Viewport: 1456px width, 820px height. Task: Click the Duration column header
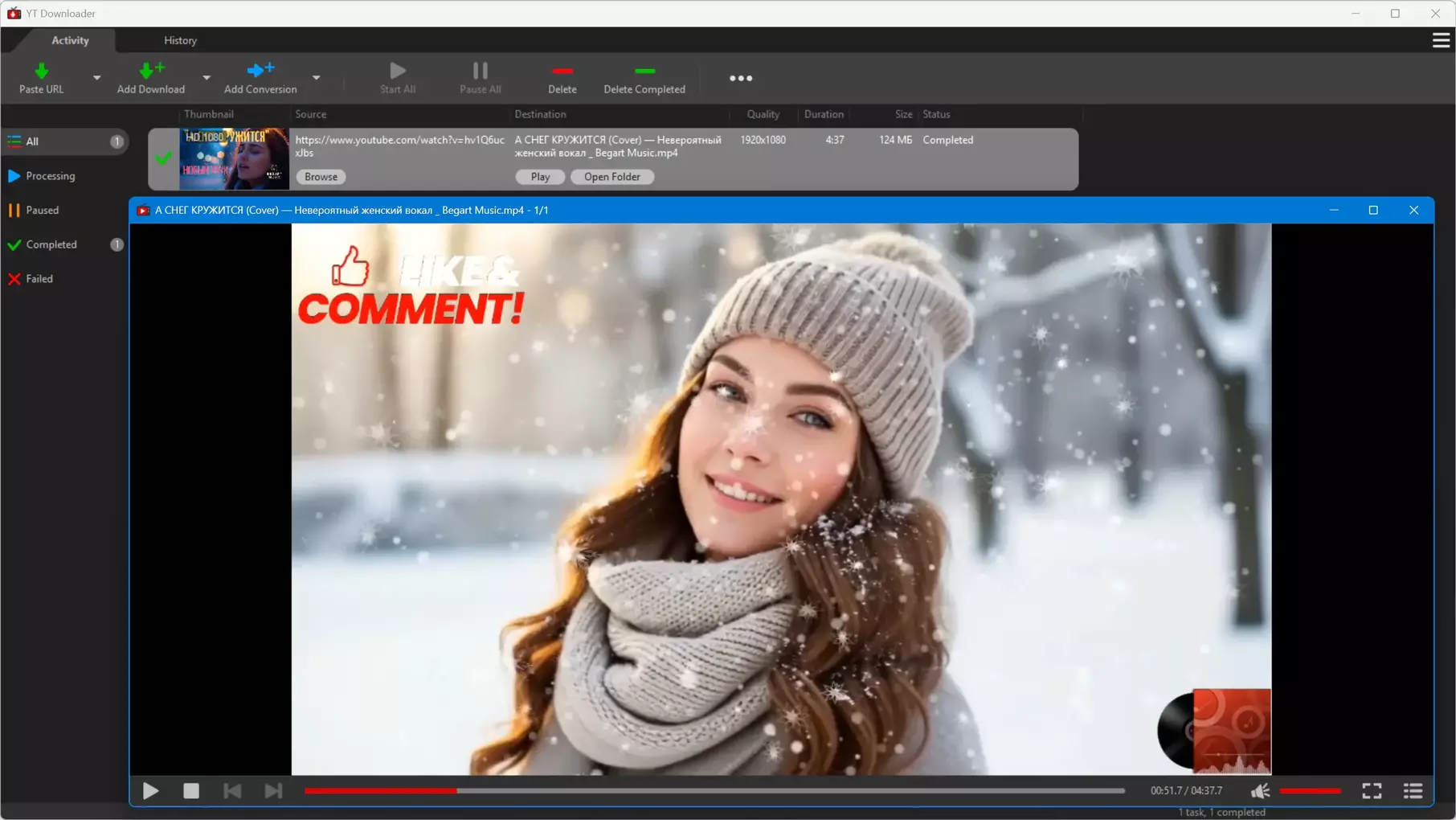(x=824, y=114)
